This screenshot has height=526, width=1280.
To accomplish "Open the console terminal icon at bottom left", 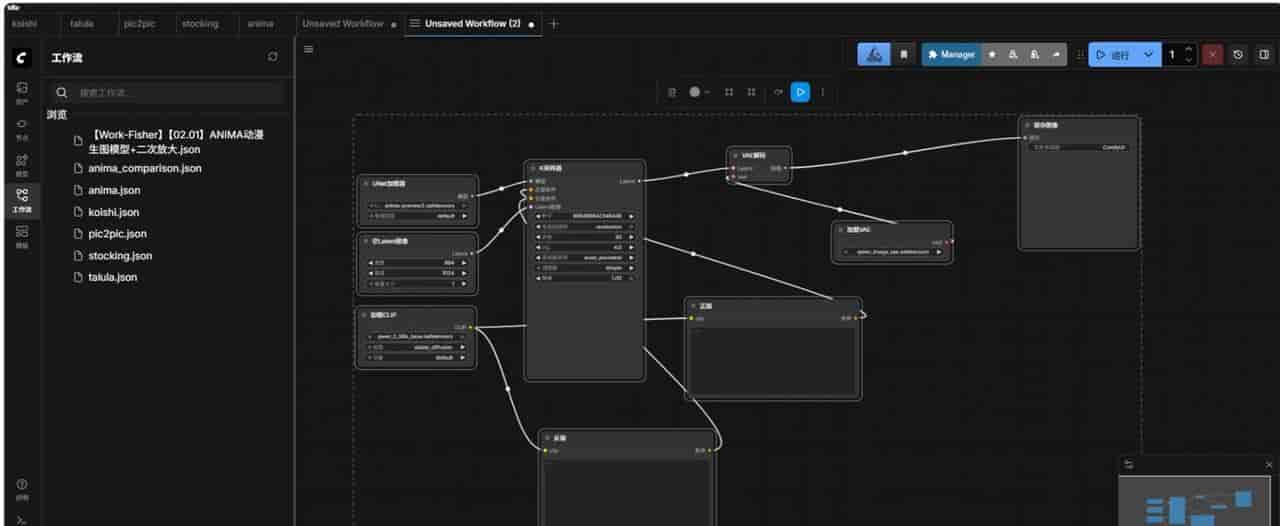I will pos(22,520).
